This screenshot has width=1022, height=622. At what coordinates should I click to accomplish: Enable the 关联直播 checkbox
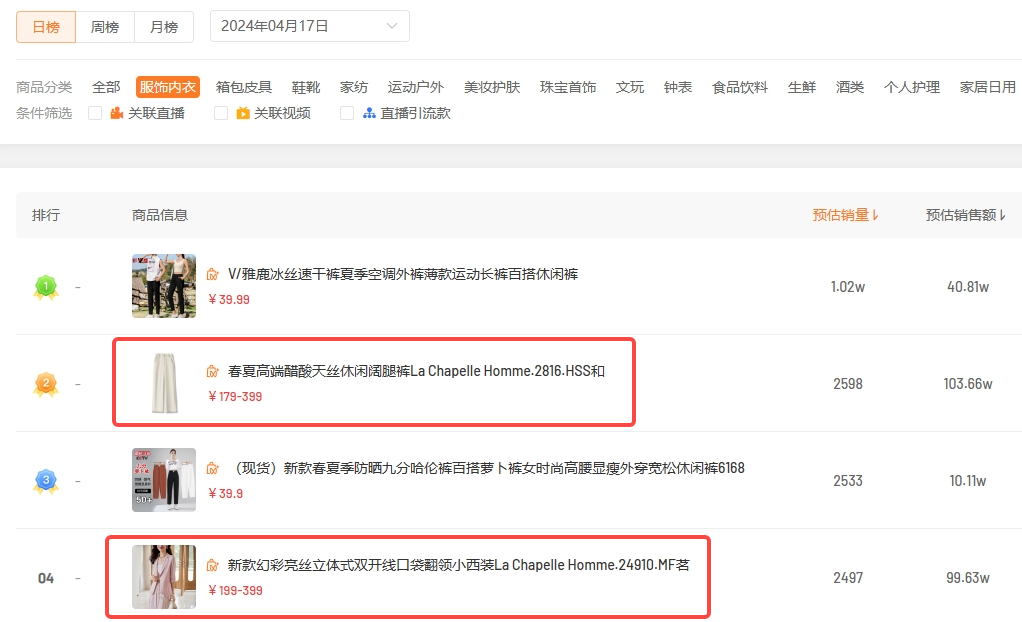pyautogui.click(x=95, y=113)
